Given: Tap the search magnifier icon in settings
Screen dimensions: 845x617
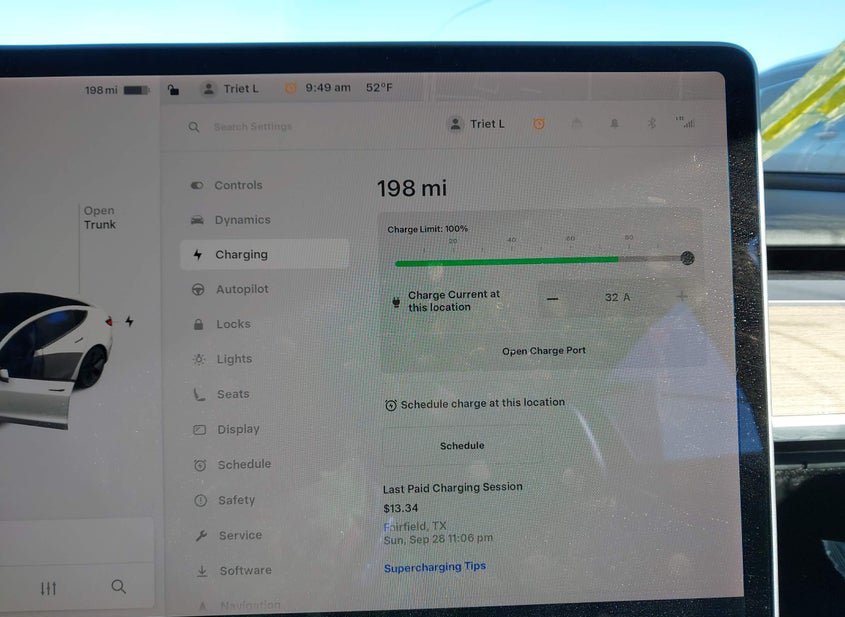Looking at the screenshot, I should tap(194, 127).
